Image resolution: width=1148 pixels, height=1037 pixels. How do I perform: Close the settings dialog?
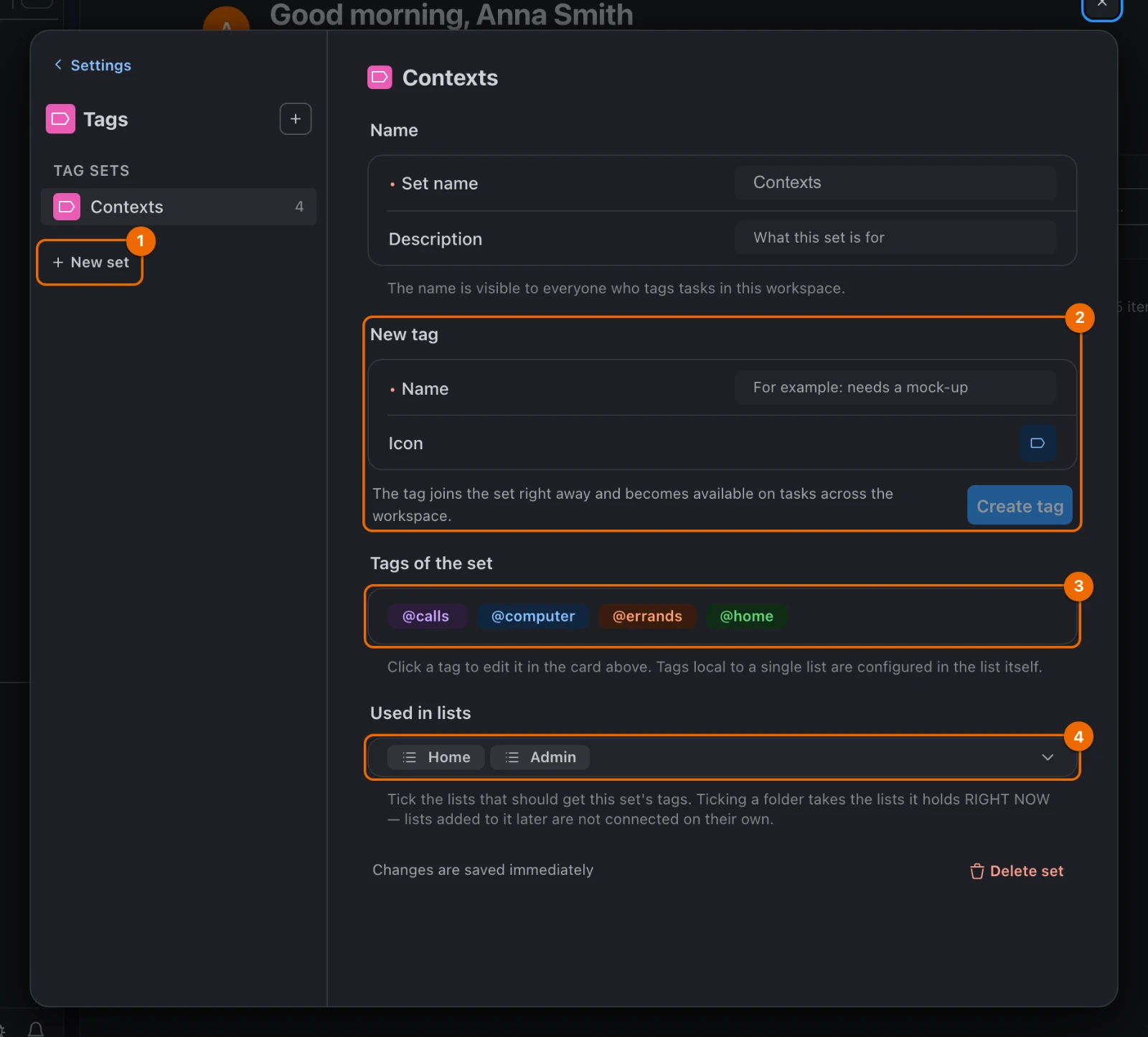[x=1101, y=4]
